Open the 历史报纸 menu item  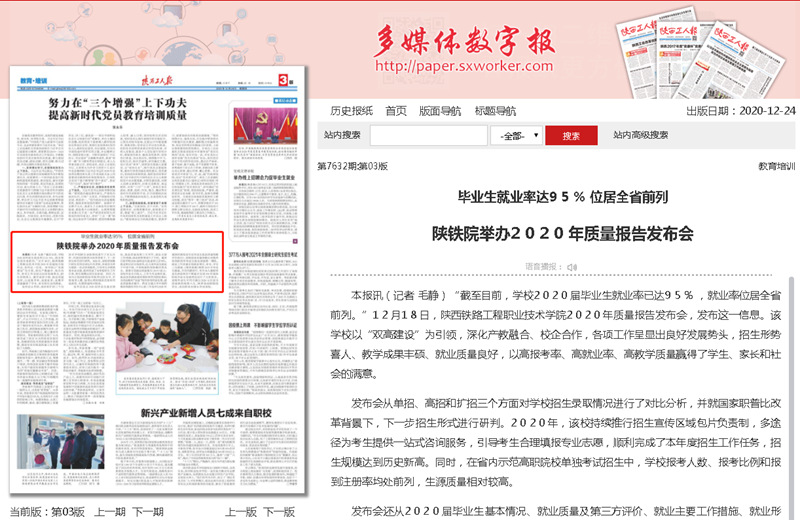coord(351,111)
